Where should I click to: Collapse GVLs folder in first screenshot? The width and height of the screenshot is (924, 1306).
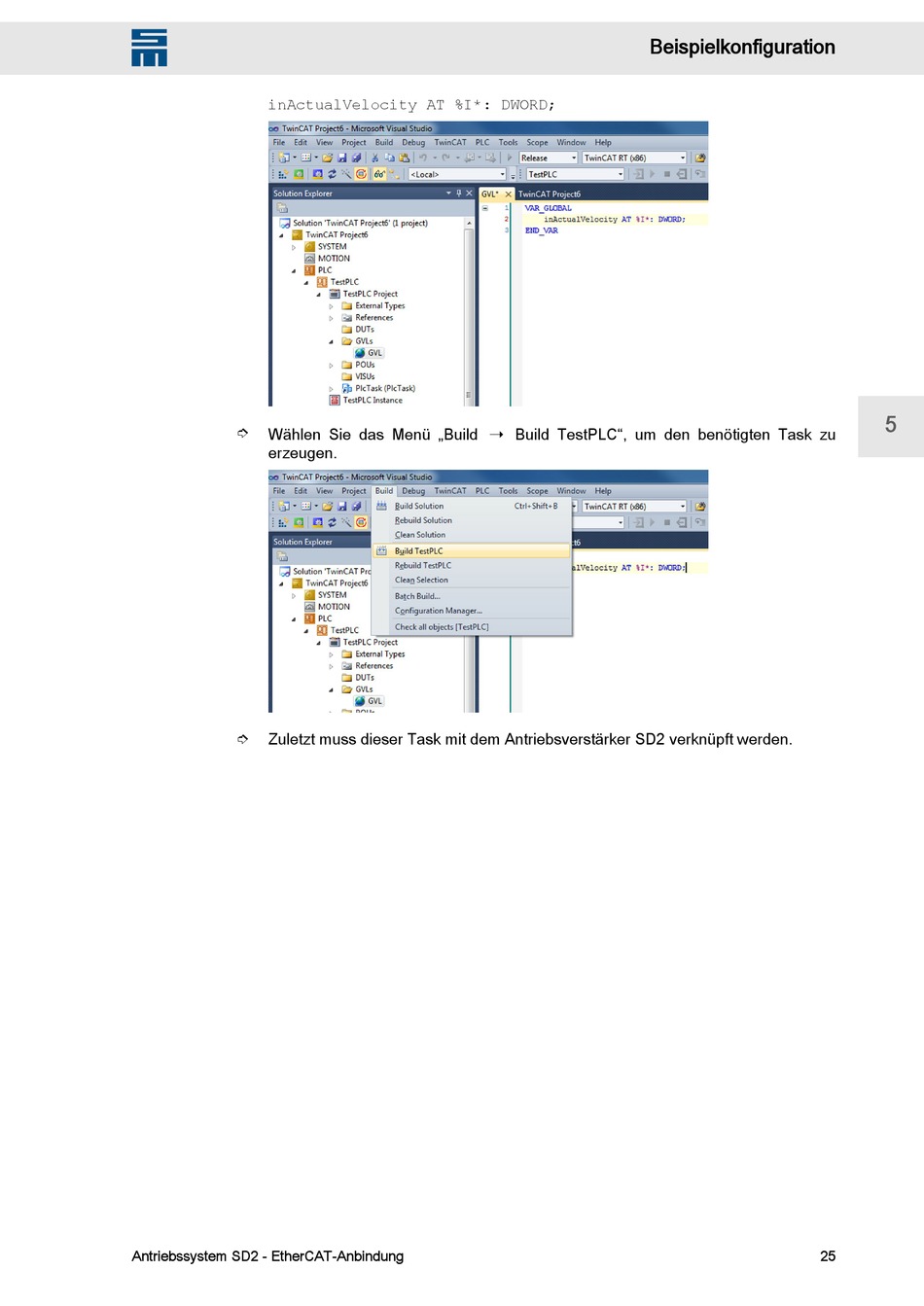pos(331,341)
